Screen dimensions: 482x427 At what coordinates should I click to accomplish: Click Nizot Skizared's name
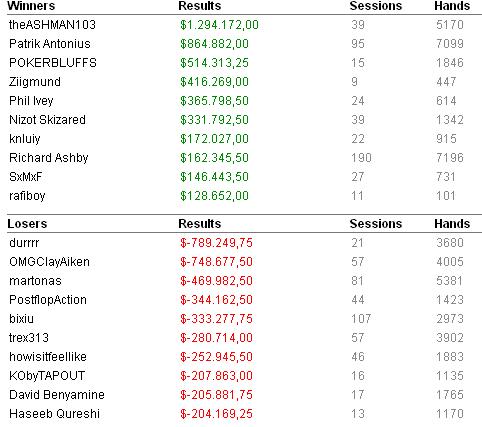pyautogui.click(x=47, y=120)
